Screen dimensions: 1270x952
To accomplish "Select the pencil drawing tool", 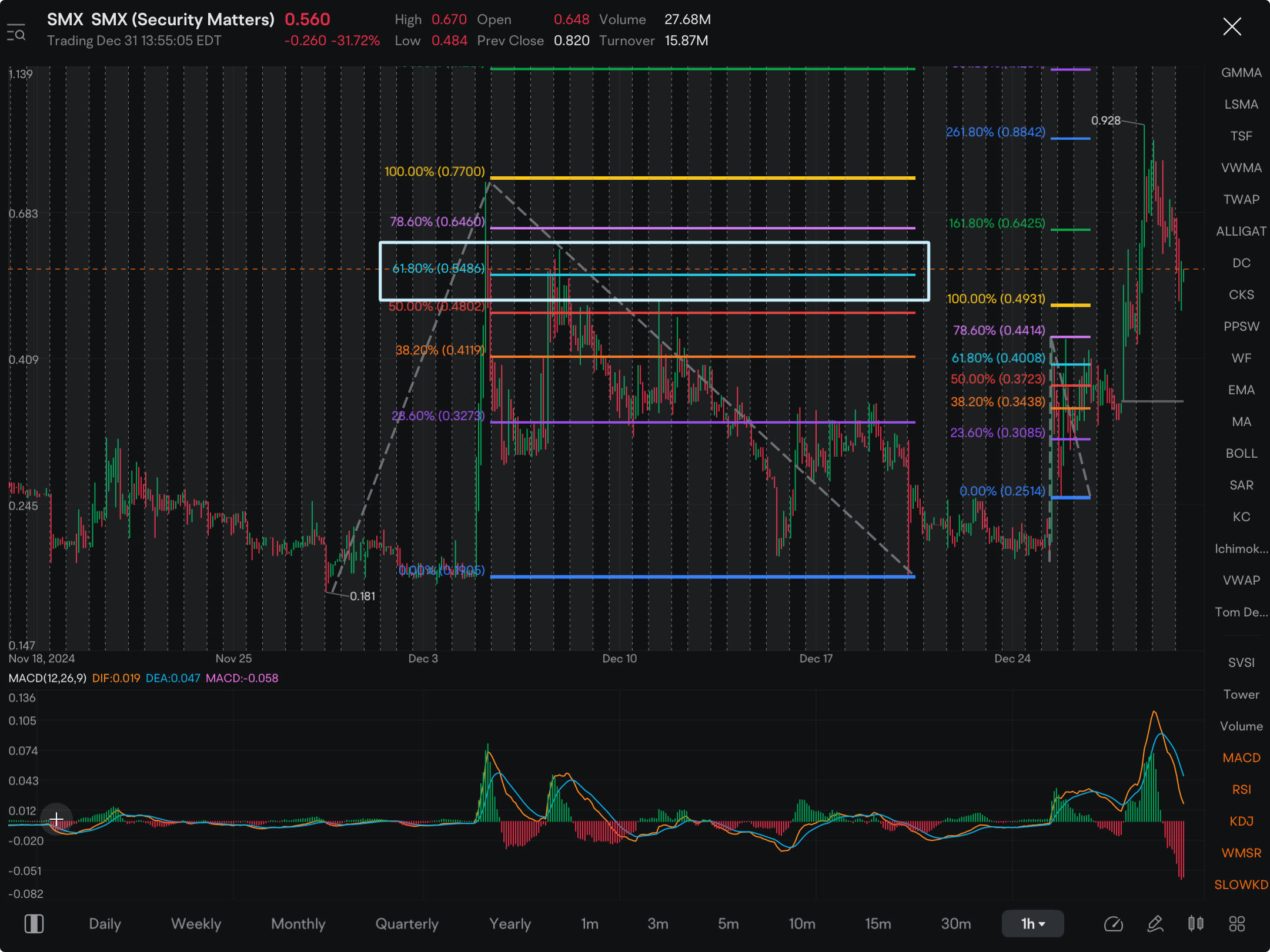I will pyautogui.click(x=1155, y=924).
